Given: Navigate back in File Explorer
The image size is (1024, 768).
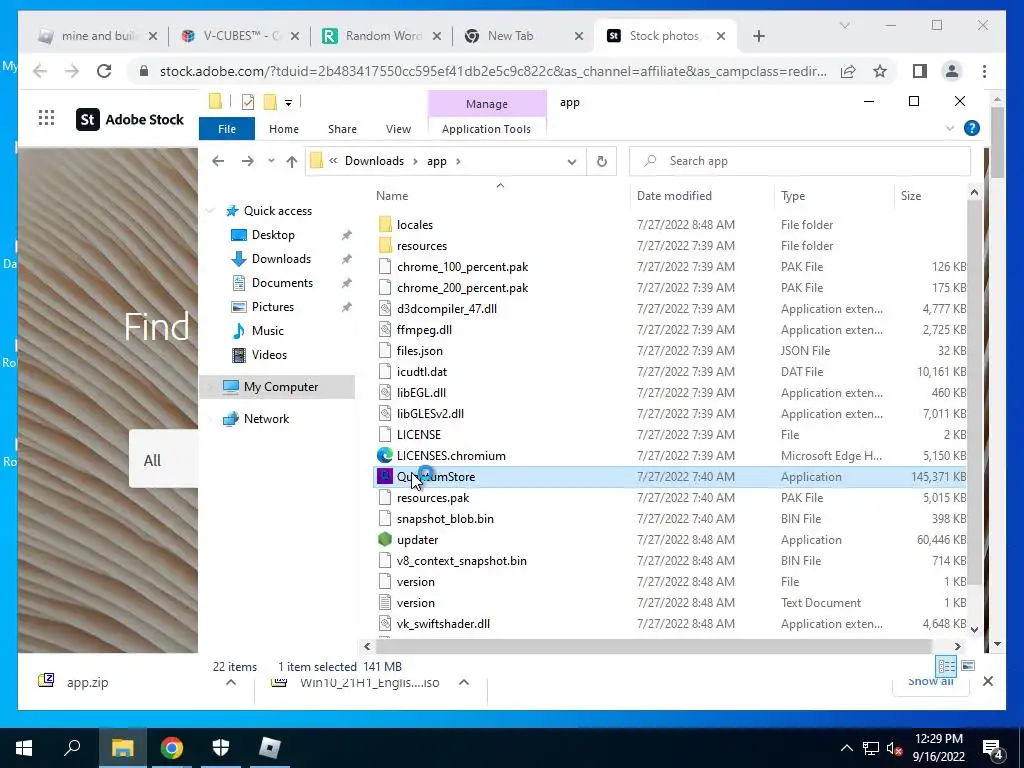Looking at the screenshot, I should click(x=218, y=161).
